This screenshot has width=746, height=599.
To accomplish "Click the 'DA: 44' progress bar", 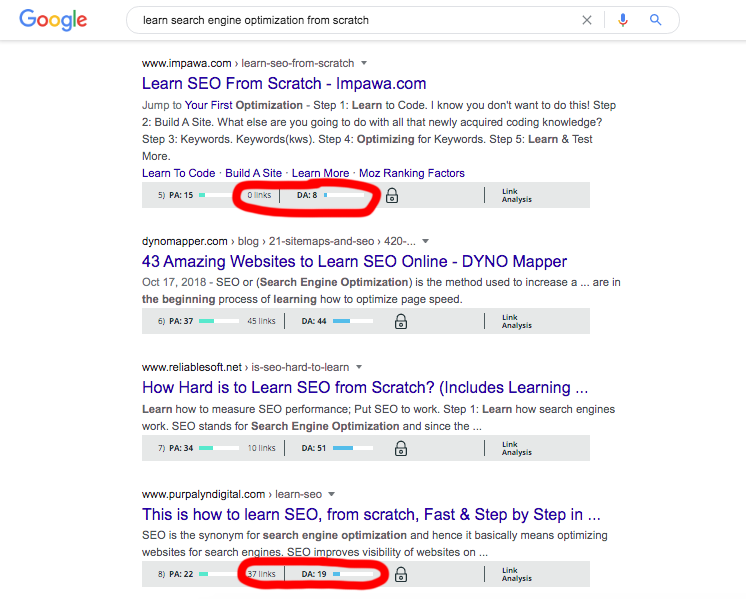I will [353, 321].
